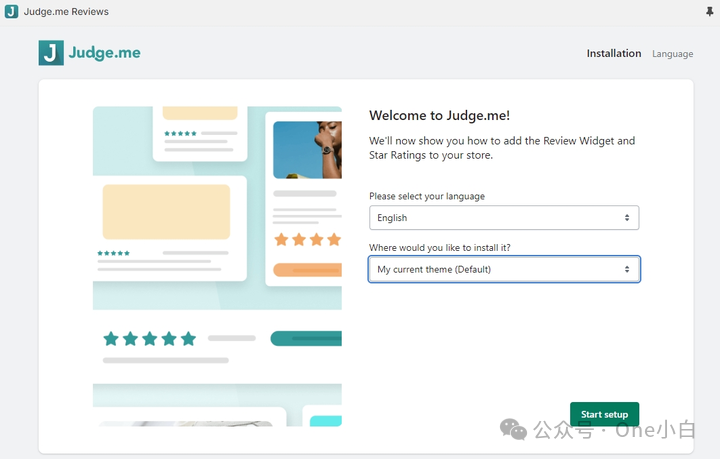This screenshot has width=720, height=459.
Task: Click the small teal stars below the yellow block
Action: (113, 253)
